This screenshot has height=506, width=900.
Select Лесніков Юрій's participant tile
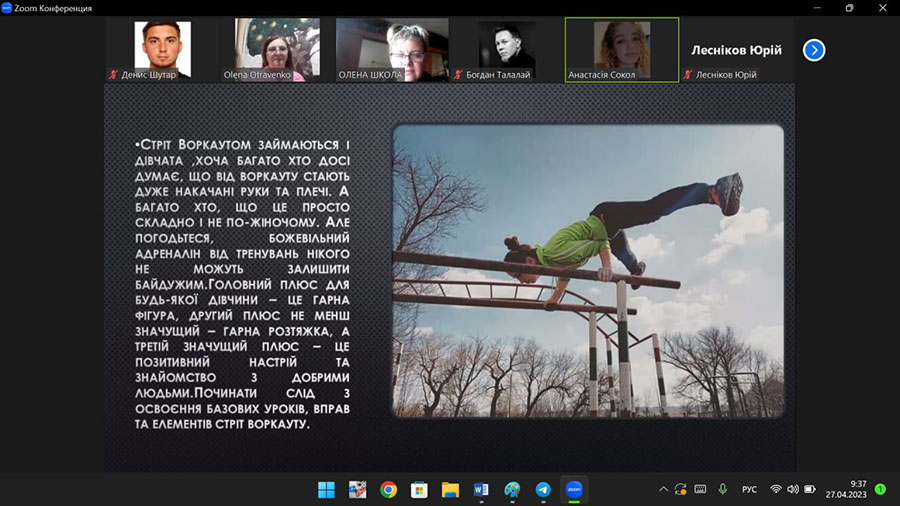737,50
